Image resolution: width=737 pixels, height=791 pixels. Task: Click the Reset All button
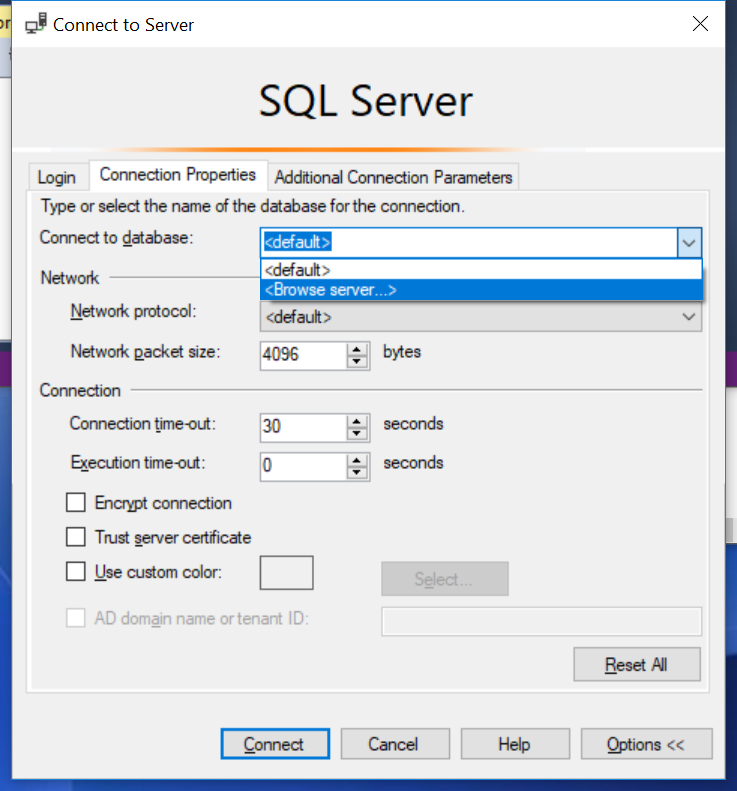[x=637, y=664]
